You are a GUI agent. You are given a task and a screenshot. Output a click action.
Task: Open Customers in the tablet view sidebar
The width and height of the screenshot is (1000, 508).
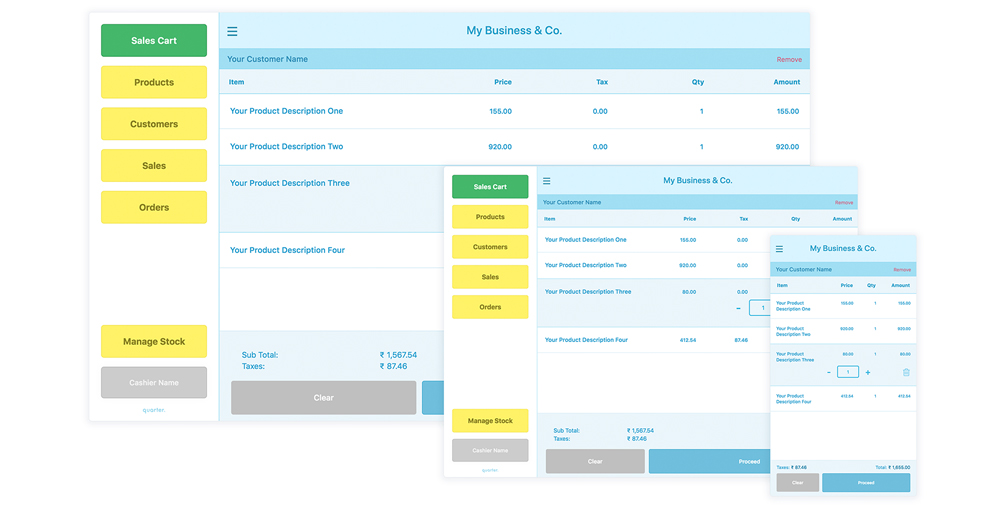490,247
